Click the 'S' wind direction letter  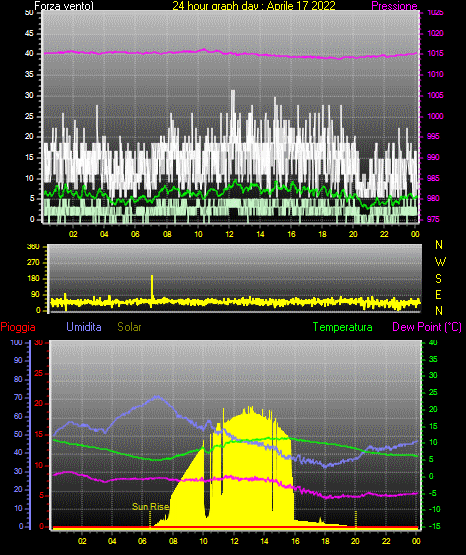(x=439, y=279)
